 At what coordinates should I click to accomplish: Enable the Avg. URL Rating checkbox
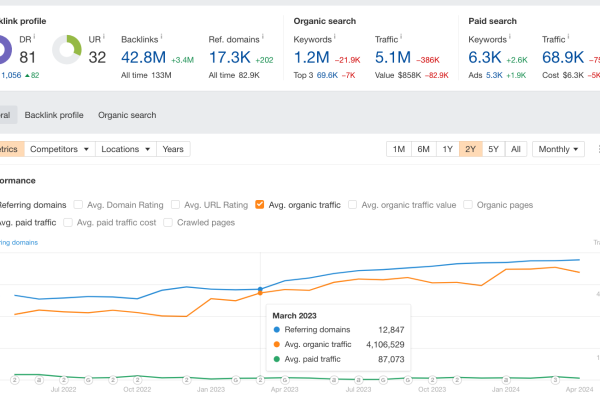click(x=175, y=205)
